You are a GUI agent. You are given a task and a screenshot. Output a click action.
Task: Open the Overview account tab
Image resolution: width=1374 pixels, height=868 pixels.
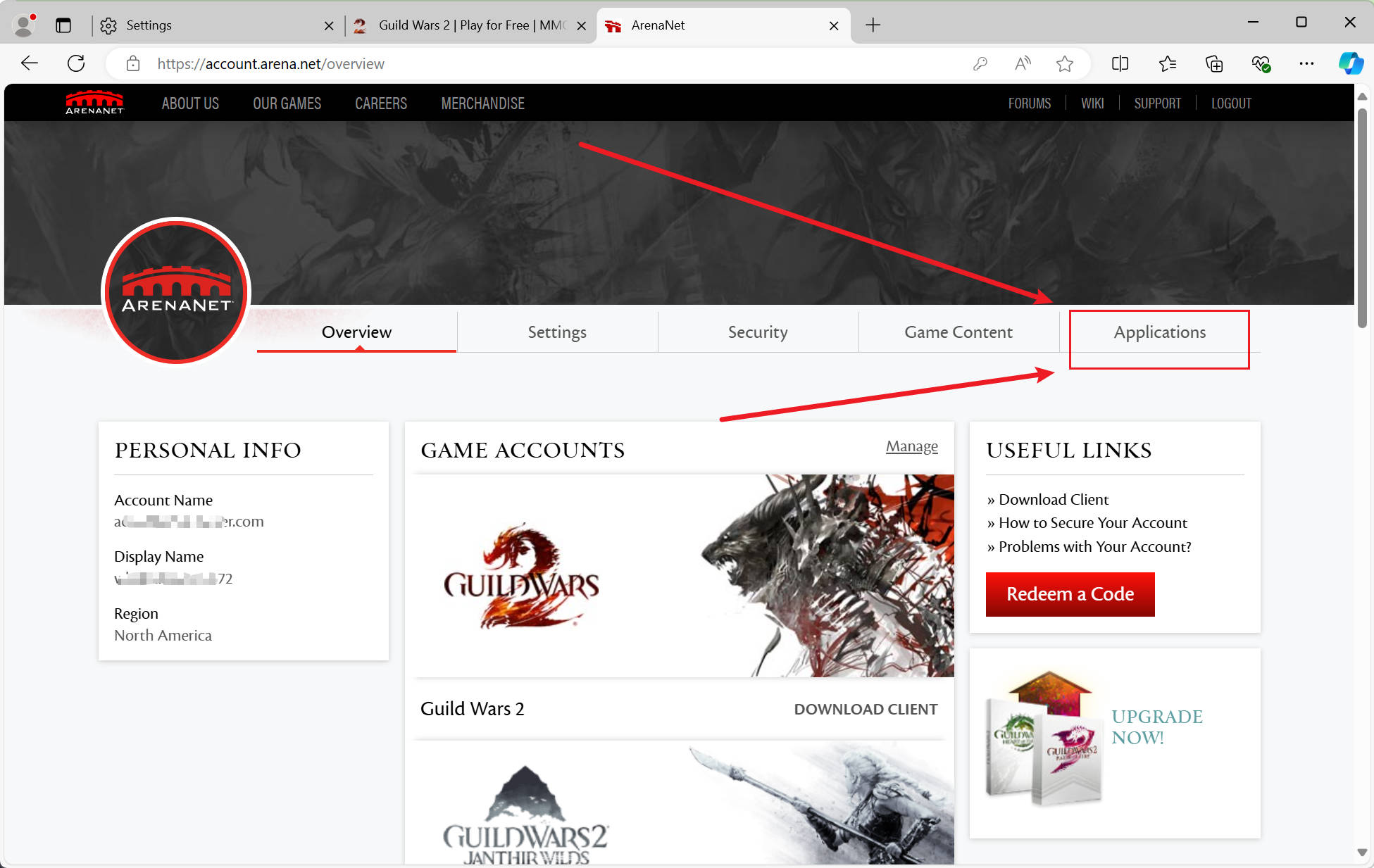pos(356,332)
